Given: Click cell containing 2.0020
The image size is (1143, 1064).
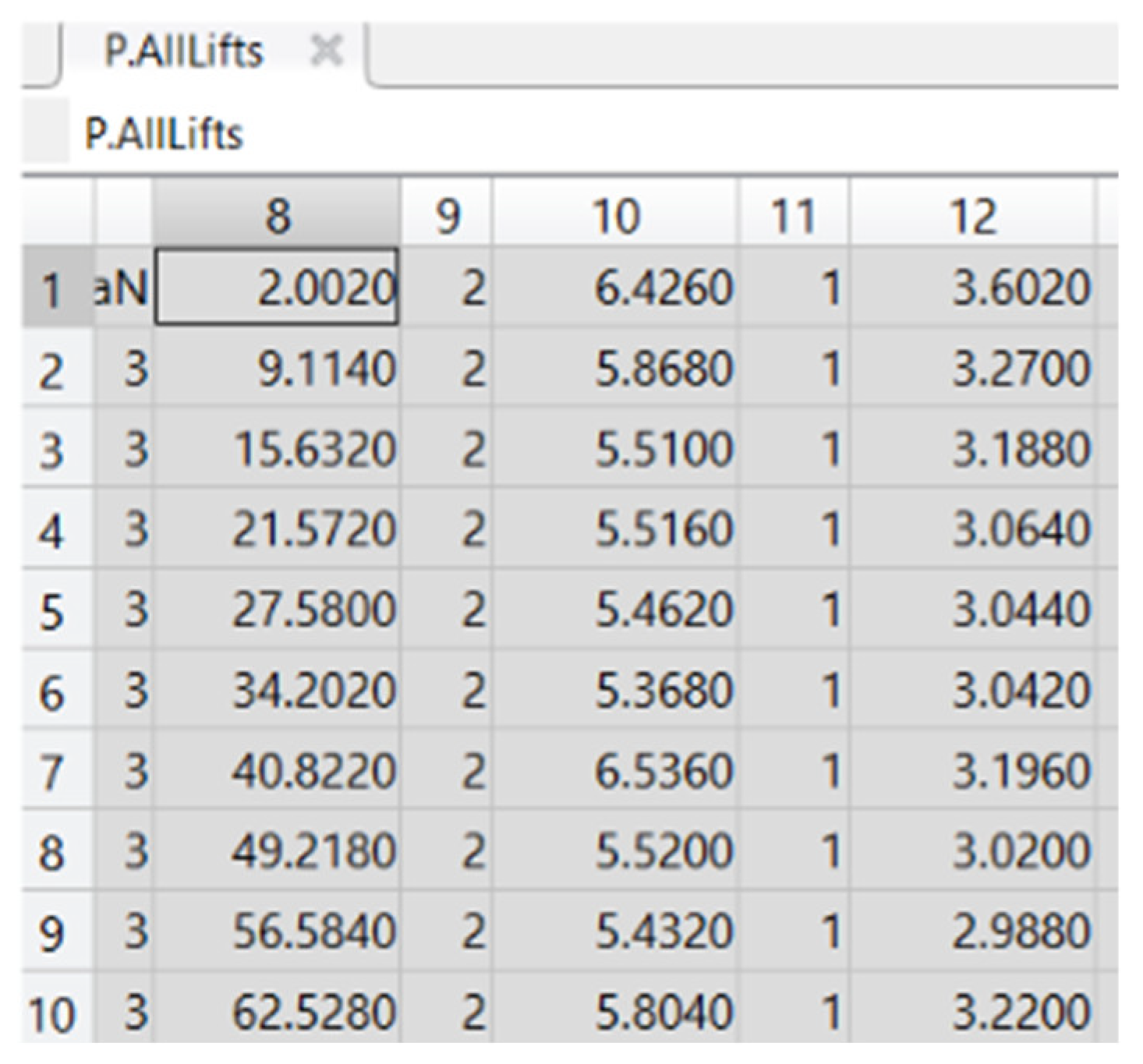Looking at the screenshot, I should click(277, 288).
